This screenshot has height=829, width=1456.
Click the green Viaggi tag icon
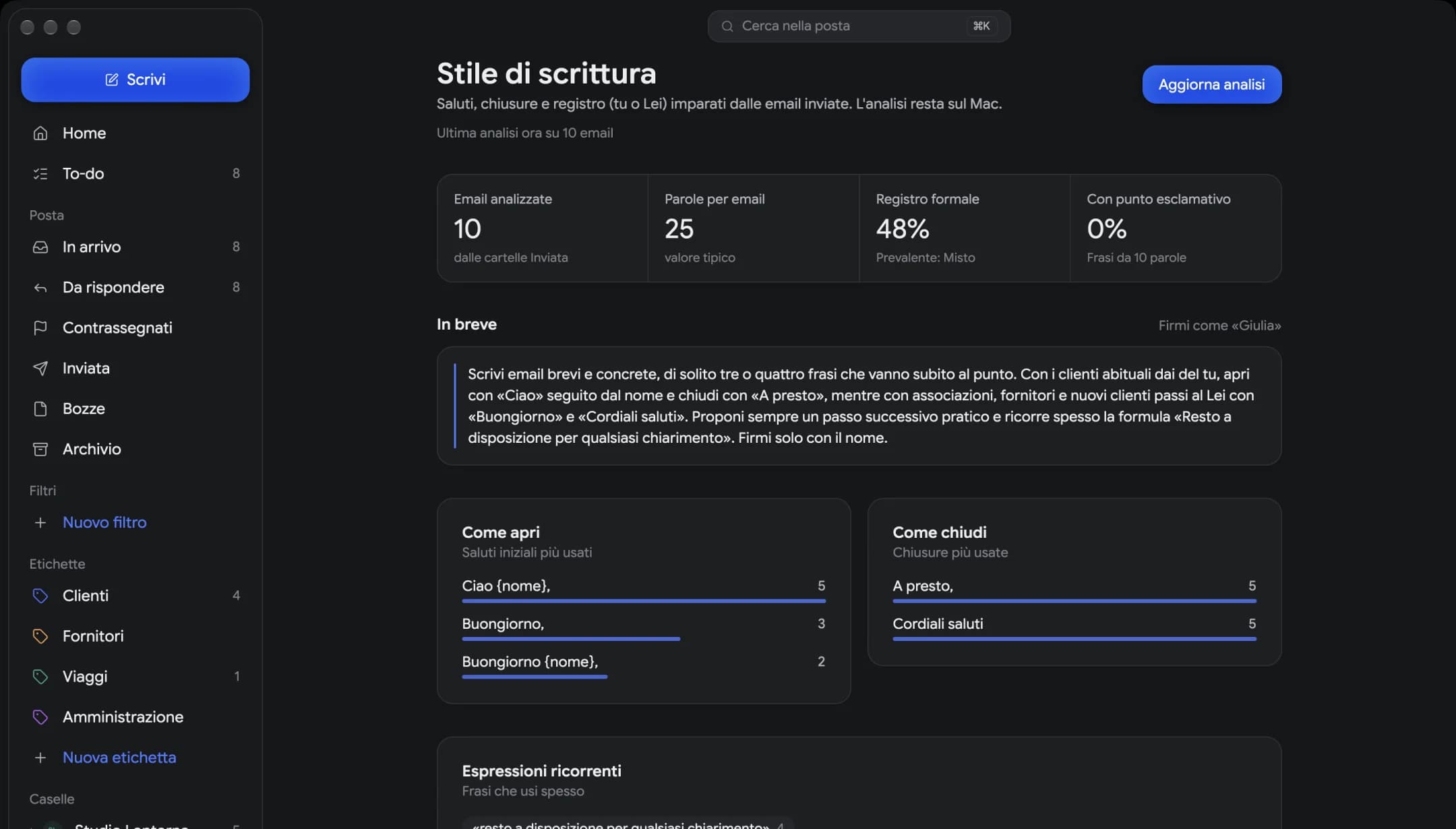click(40, 677)
